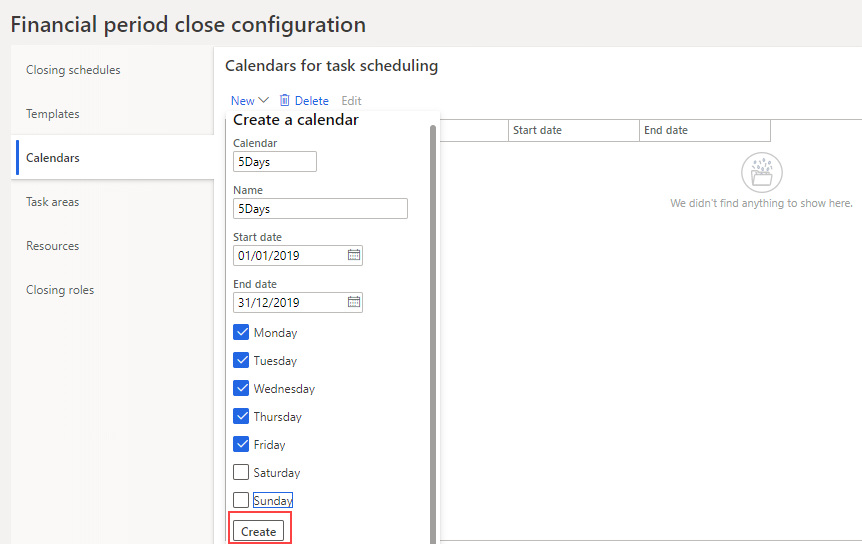Uncheck the Thursday checkbox
This screenshot has height=544, width=862.
pyautogui.click(x=241, y=417)
